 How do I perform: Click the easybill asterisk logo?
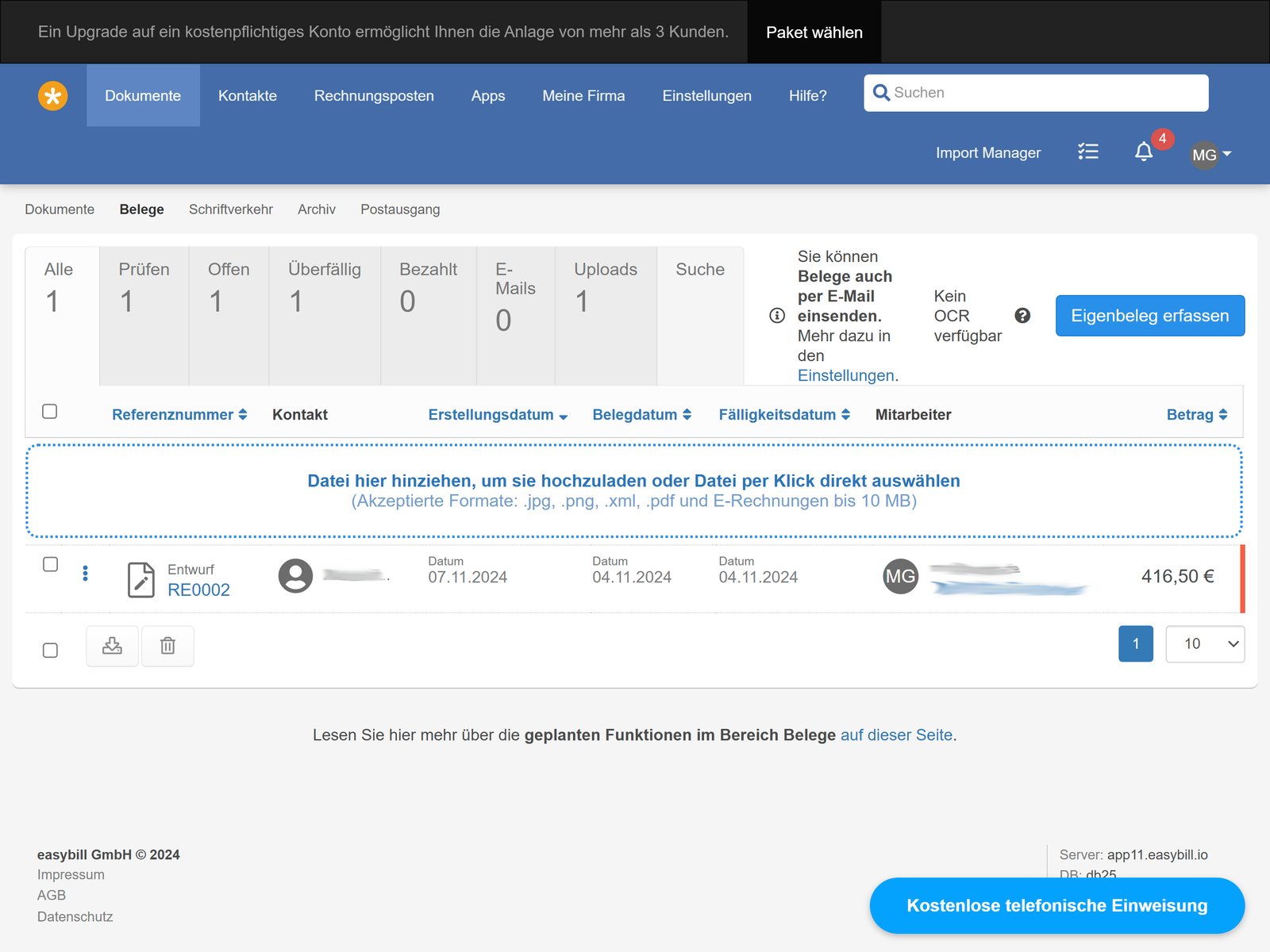[x=52, y=95]
